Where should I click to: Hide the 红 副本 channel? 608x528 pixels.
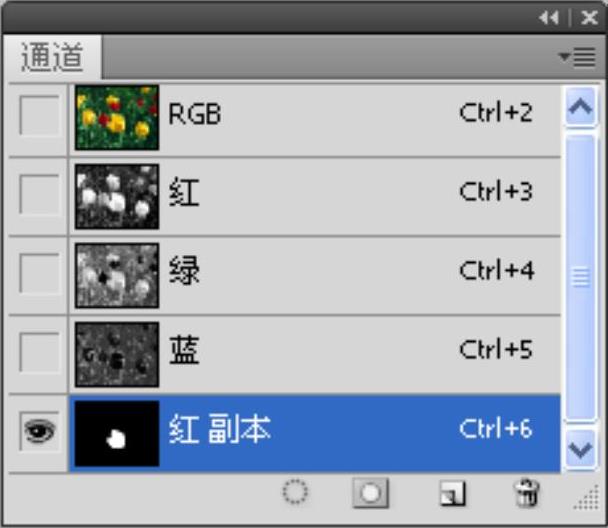pyautogui.click(x=39, y=431)
